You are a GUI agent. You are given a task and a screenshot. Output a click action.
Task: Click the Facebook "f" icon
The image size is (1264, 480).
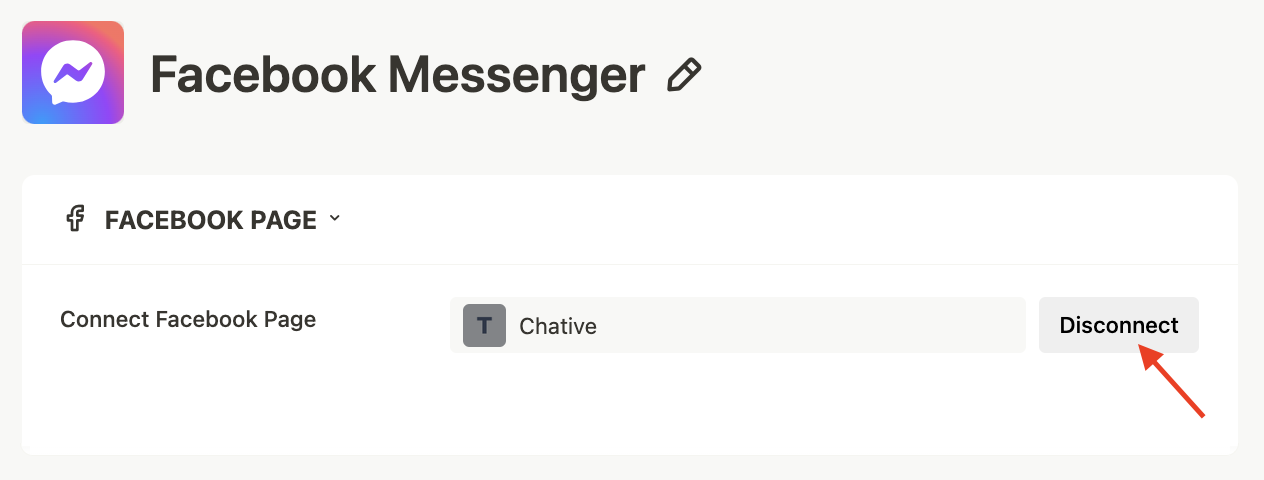75,219
